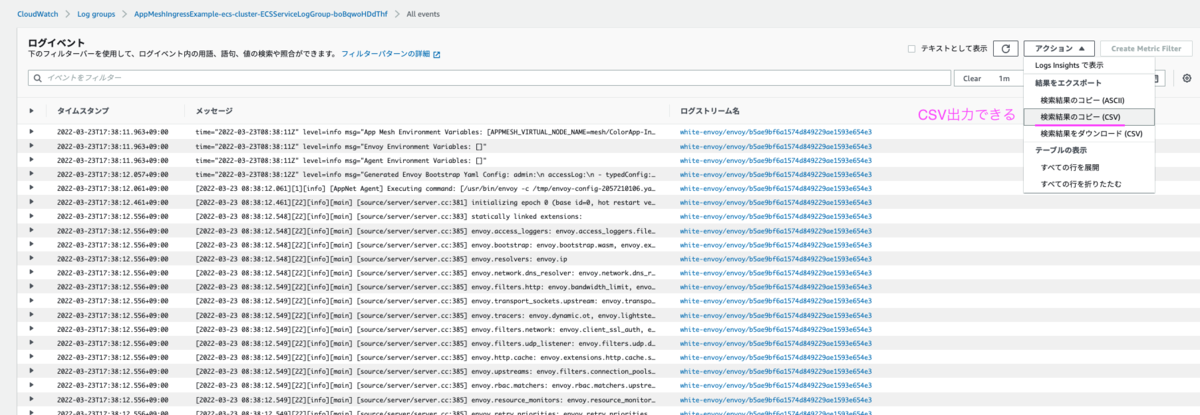The height and width of the screenshot is (415, 1200).
Task: Expand the envoy.upstreams log row
Action: 32,370
